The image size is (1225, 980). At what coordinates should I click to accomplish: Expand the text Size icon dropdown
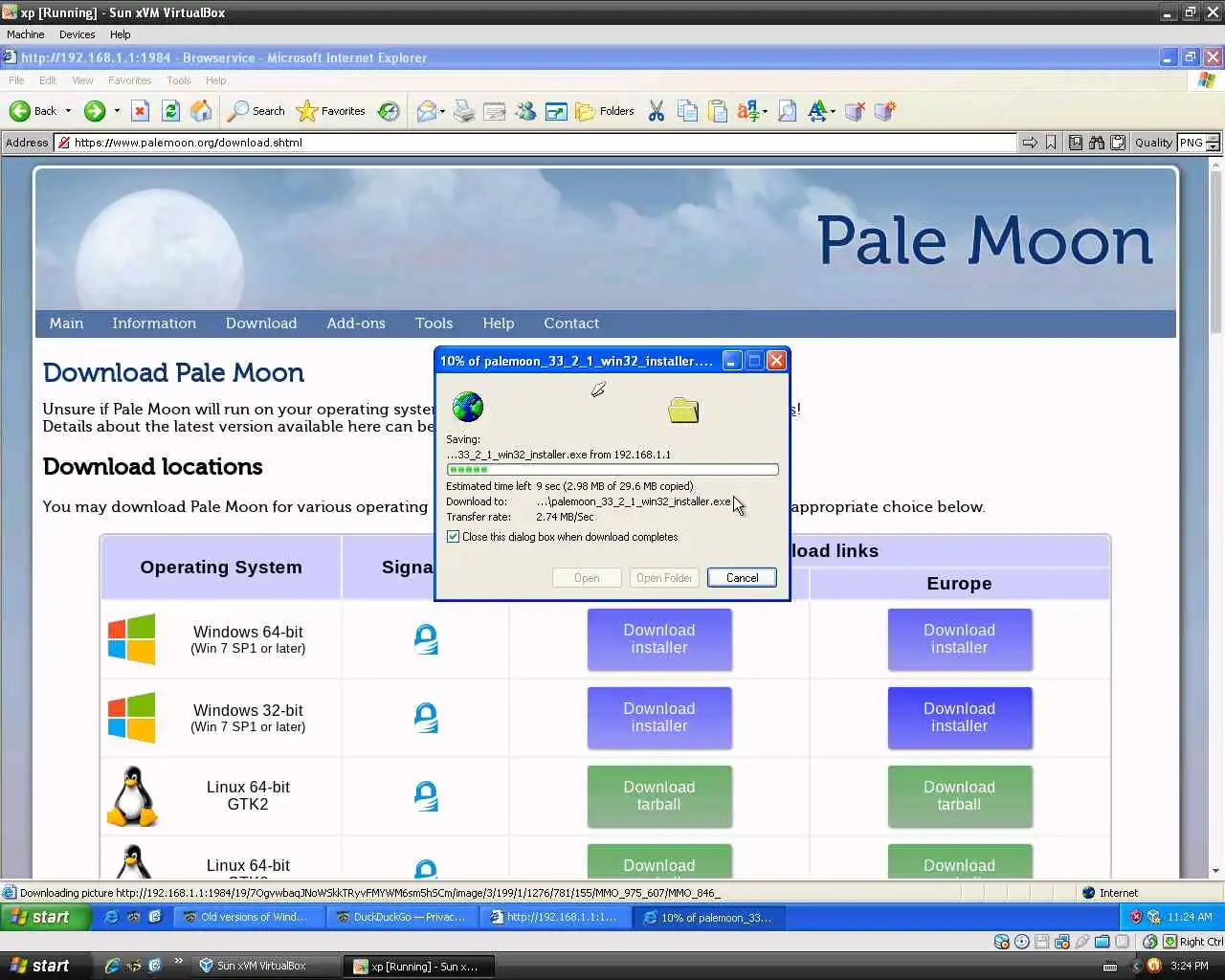[x=834, y=111]
